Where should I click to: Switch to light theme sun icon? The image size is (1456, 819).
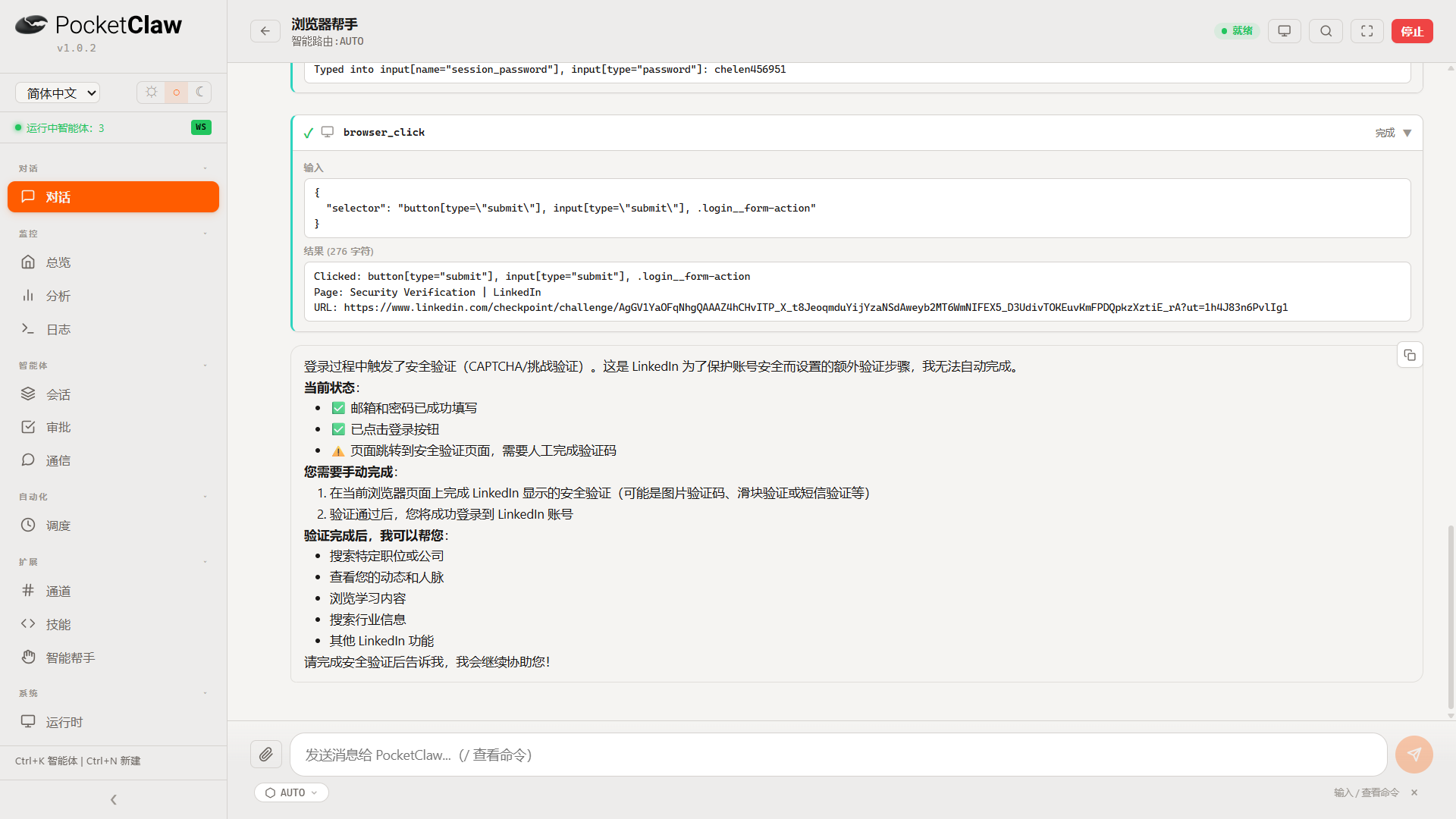click(152, 93)
